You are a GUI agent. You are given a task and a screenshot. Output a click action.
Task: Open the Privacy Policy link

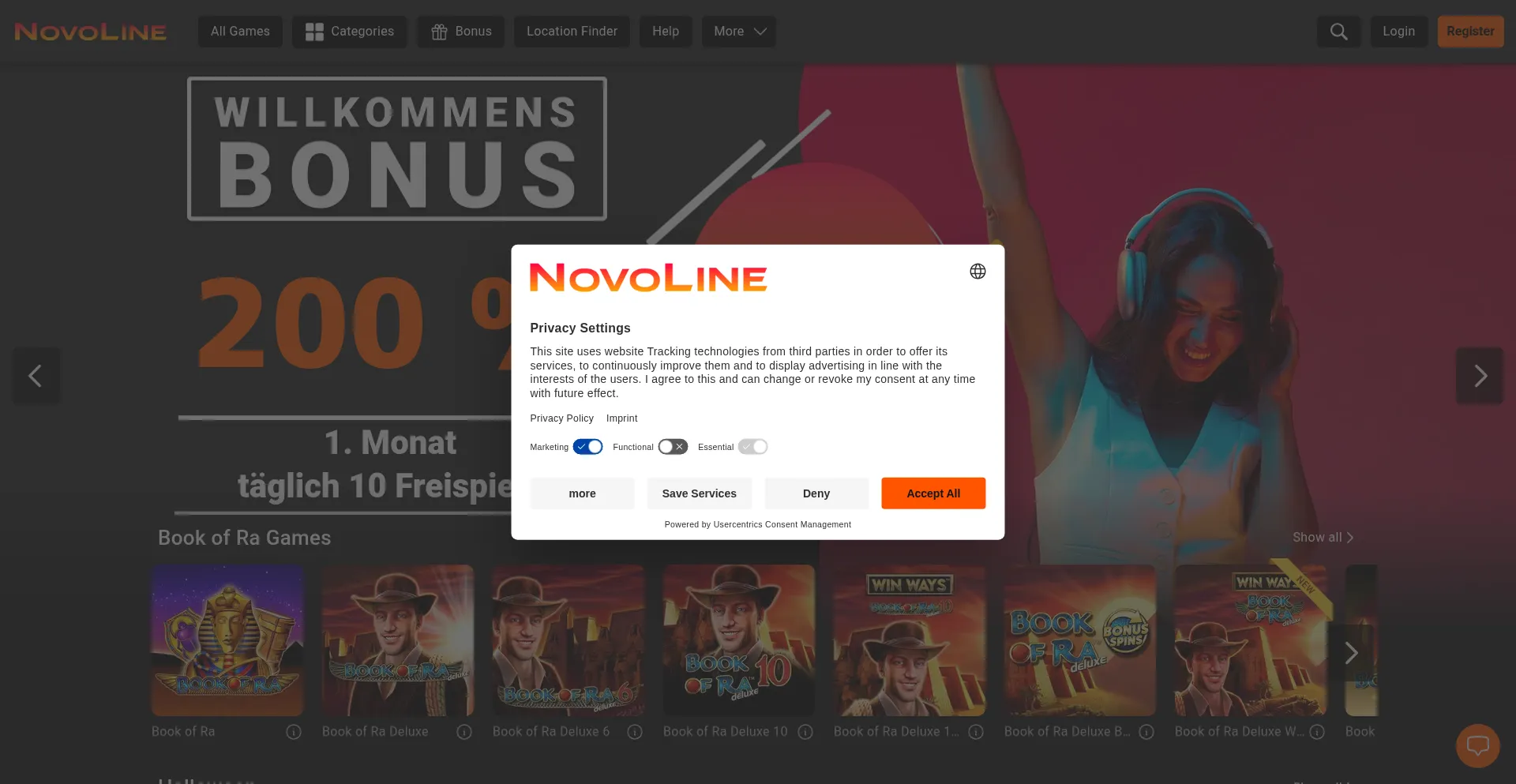pyautogui.click(x=561, y=418)
